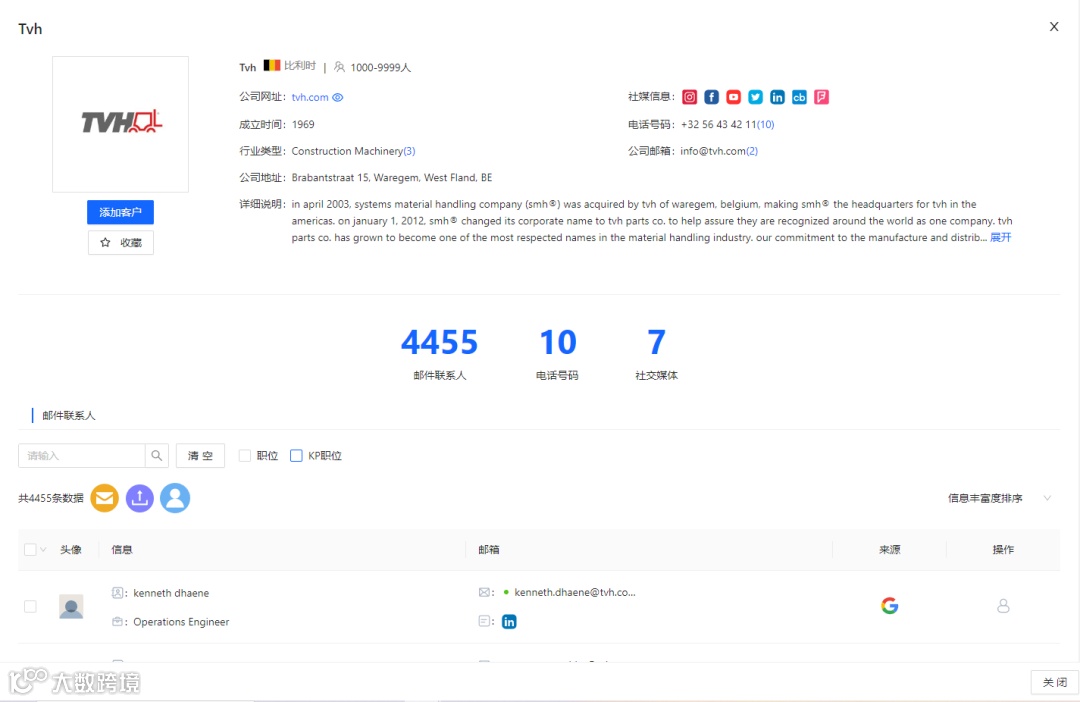Click the 来源 column header
Screen dimensions: 1080x702
[889, 549]
